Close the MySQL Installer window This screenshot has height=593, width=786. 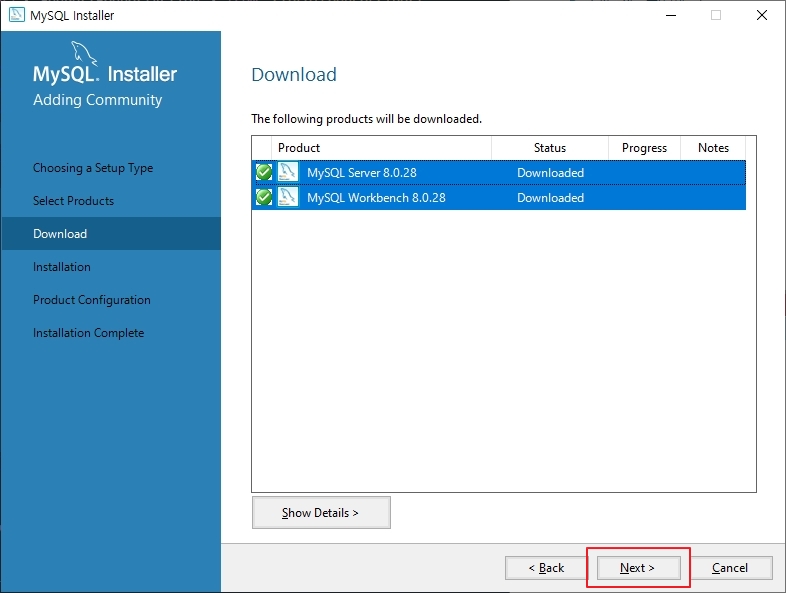tap(762, 15)
